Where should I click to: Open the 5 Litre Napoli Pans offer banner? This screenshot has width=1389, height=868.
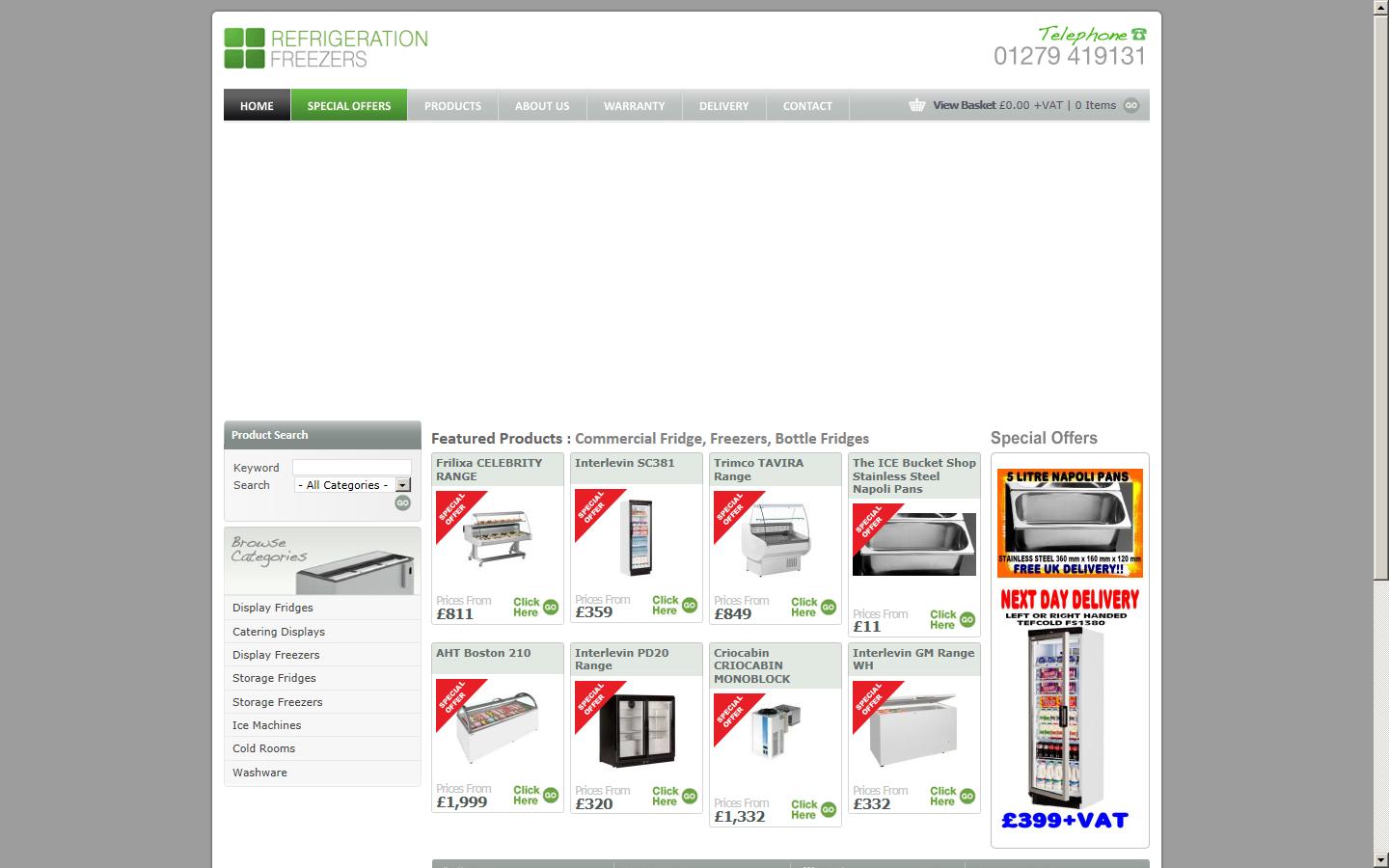1070,523
